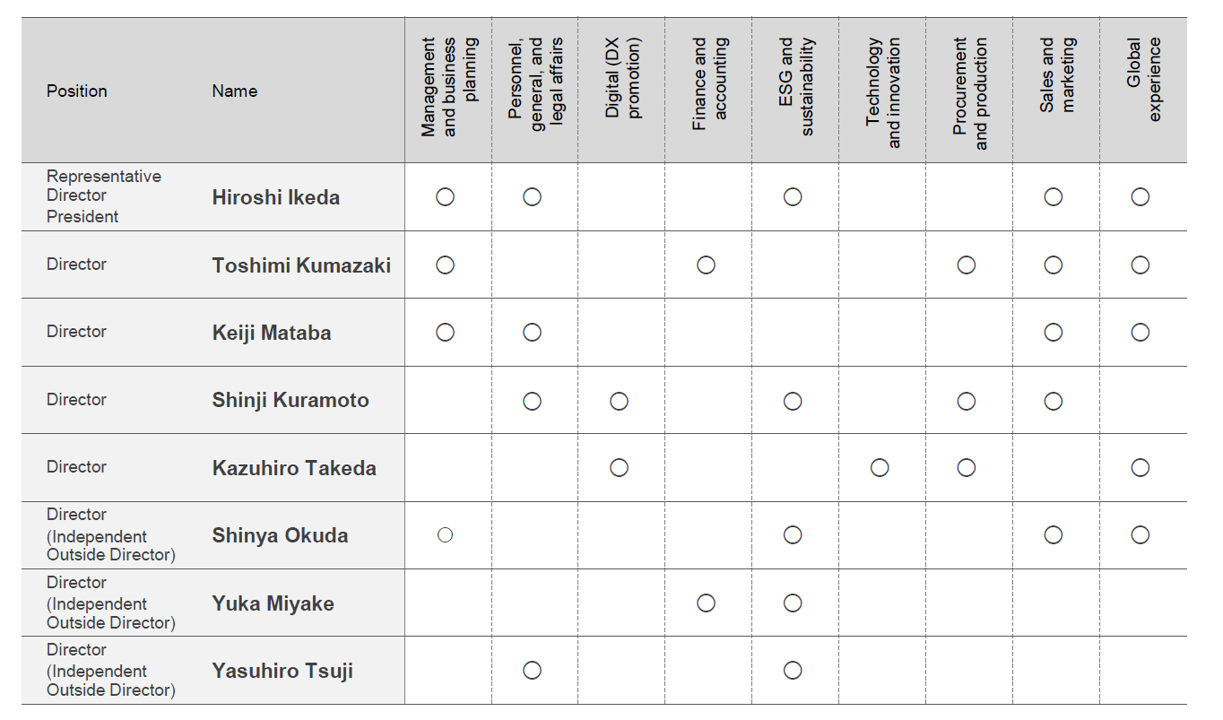The height and width of the screenshot is (720, 1223).
Task: Select Toshimi Kumazaki's Procurement and production circle
Action: 966,265
